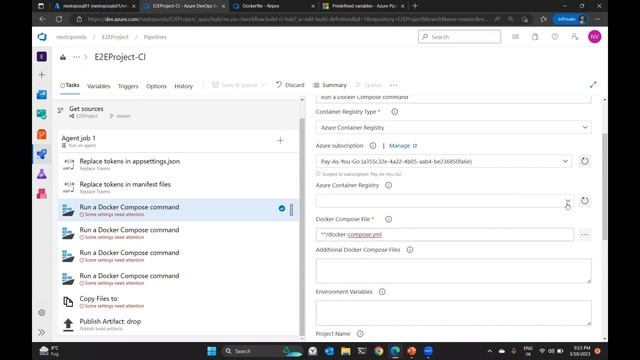Refresh the Azure subscription list
This screenshot has height=360, width=640.
pos(584,161)
